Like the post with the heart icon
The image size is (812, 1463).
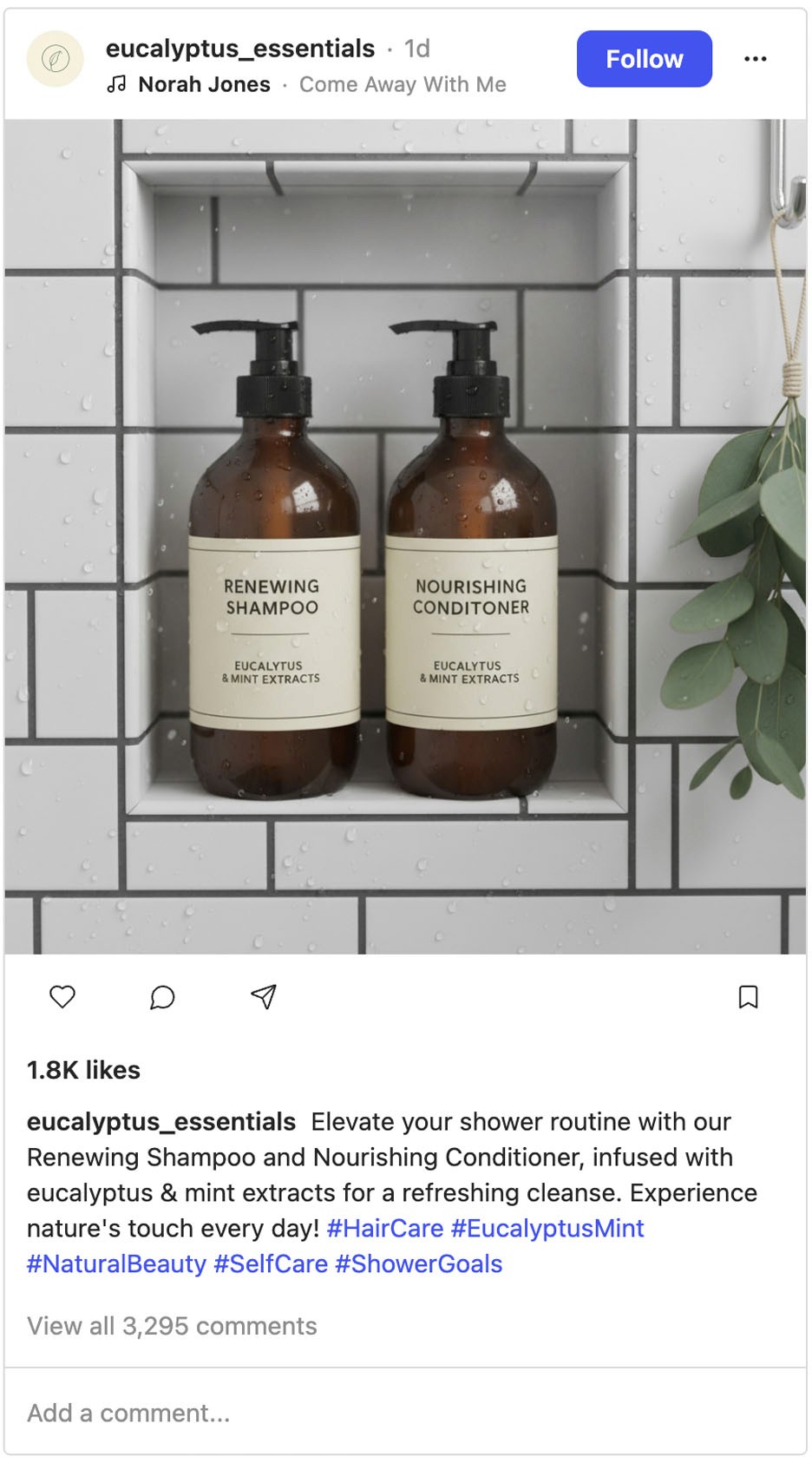(62, 997)
